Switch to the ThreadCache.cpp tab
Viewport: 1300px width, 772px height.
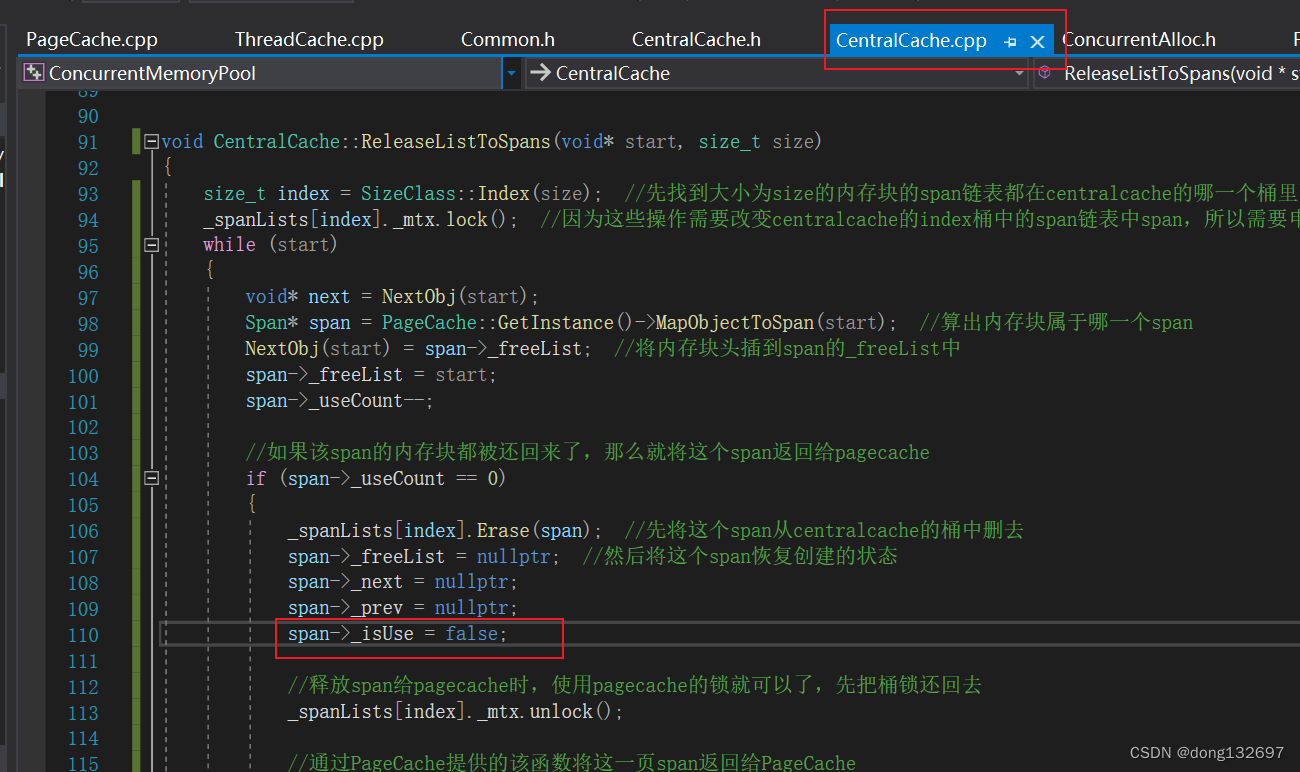click(309, 40)
